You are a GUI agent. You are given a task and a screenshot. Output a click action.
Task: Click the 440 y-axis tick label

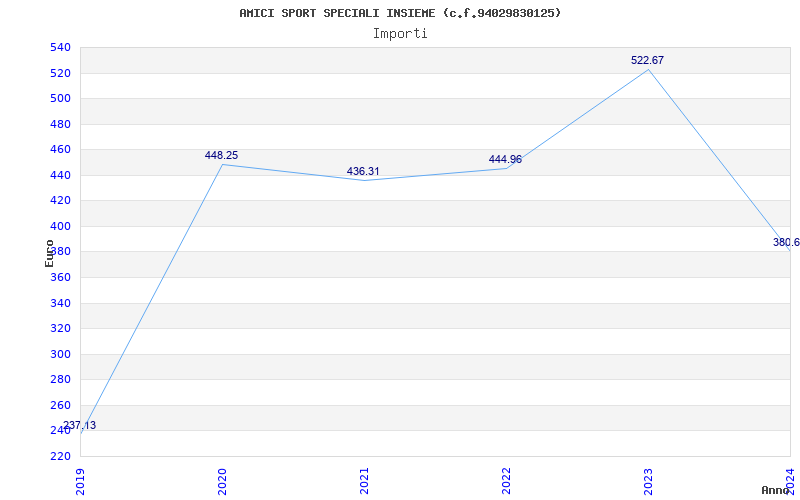tap(60, 175)
